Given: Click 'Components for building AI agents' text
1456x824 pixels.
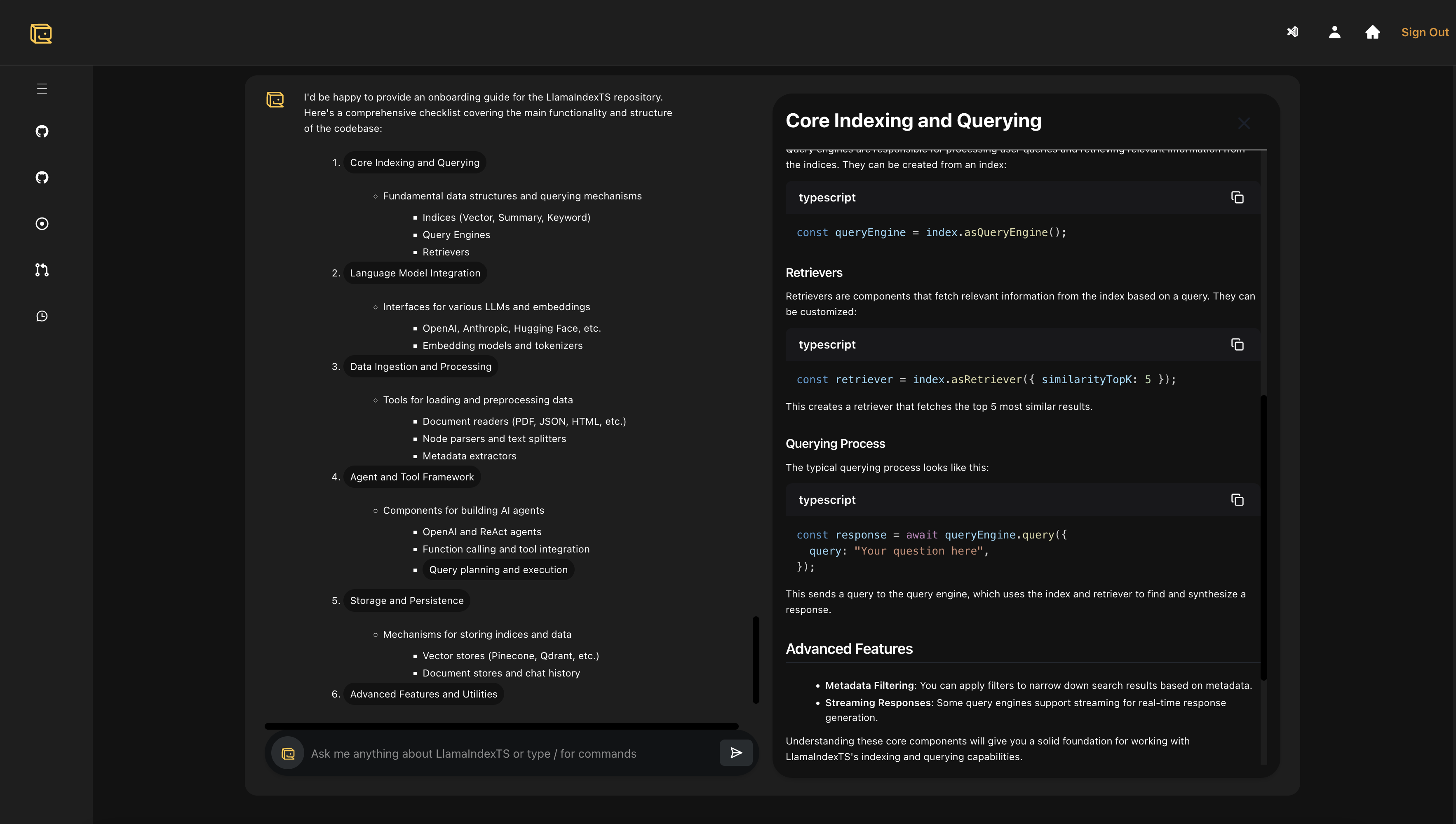Looking at the screenshot, I should coord(464,510).
